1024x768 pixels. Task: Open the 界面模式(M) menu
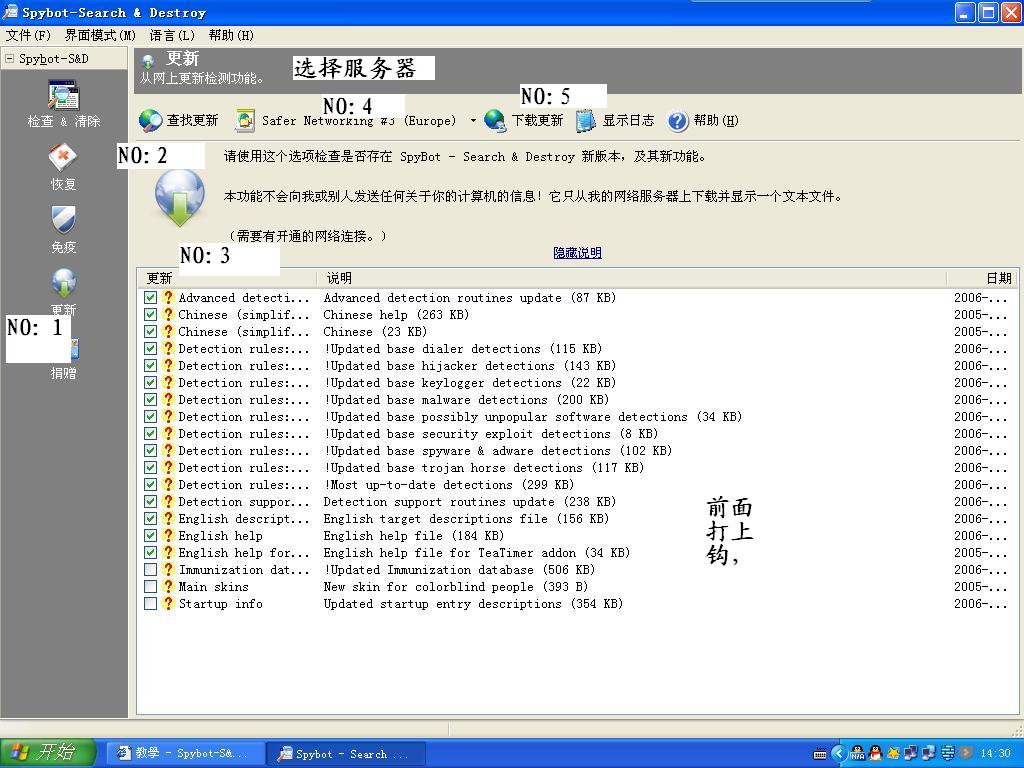tap(100, 35)
